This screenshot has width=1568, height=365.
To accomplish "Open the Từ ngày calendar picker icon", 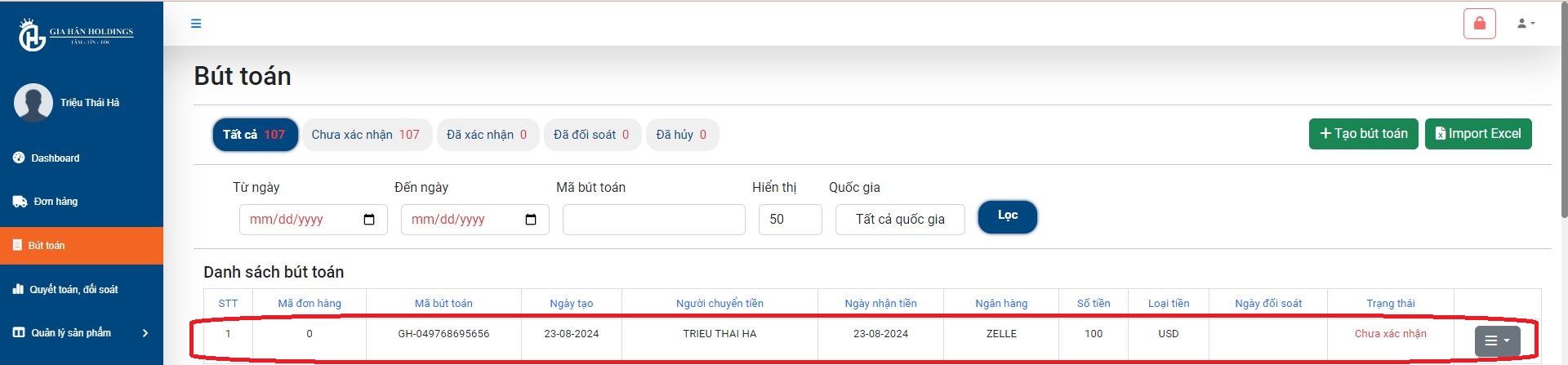I will click(369, 220).
